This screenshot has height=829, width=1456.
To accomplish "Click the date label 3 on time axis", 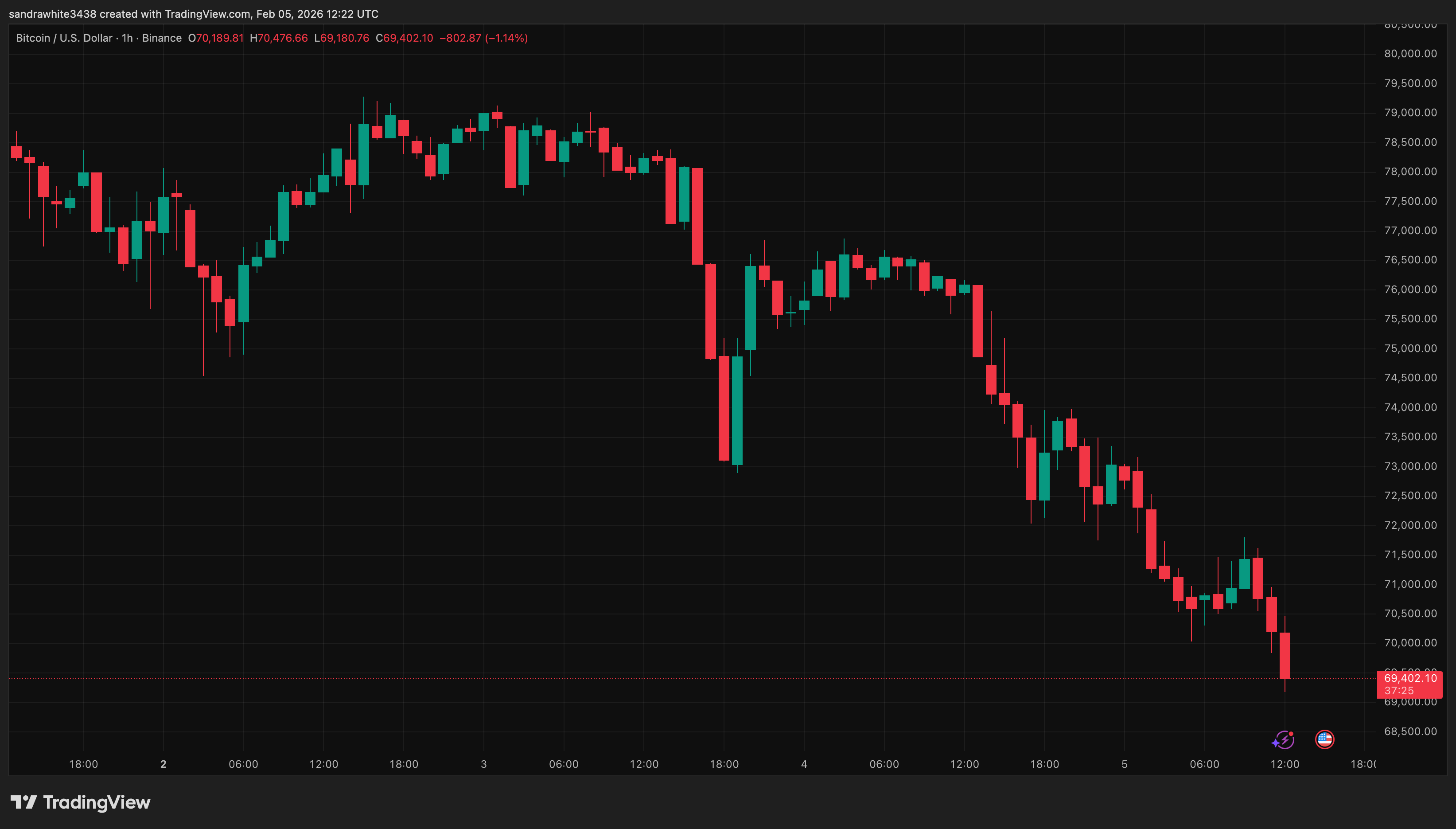I will pos(483,765).
